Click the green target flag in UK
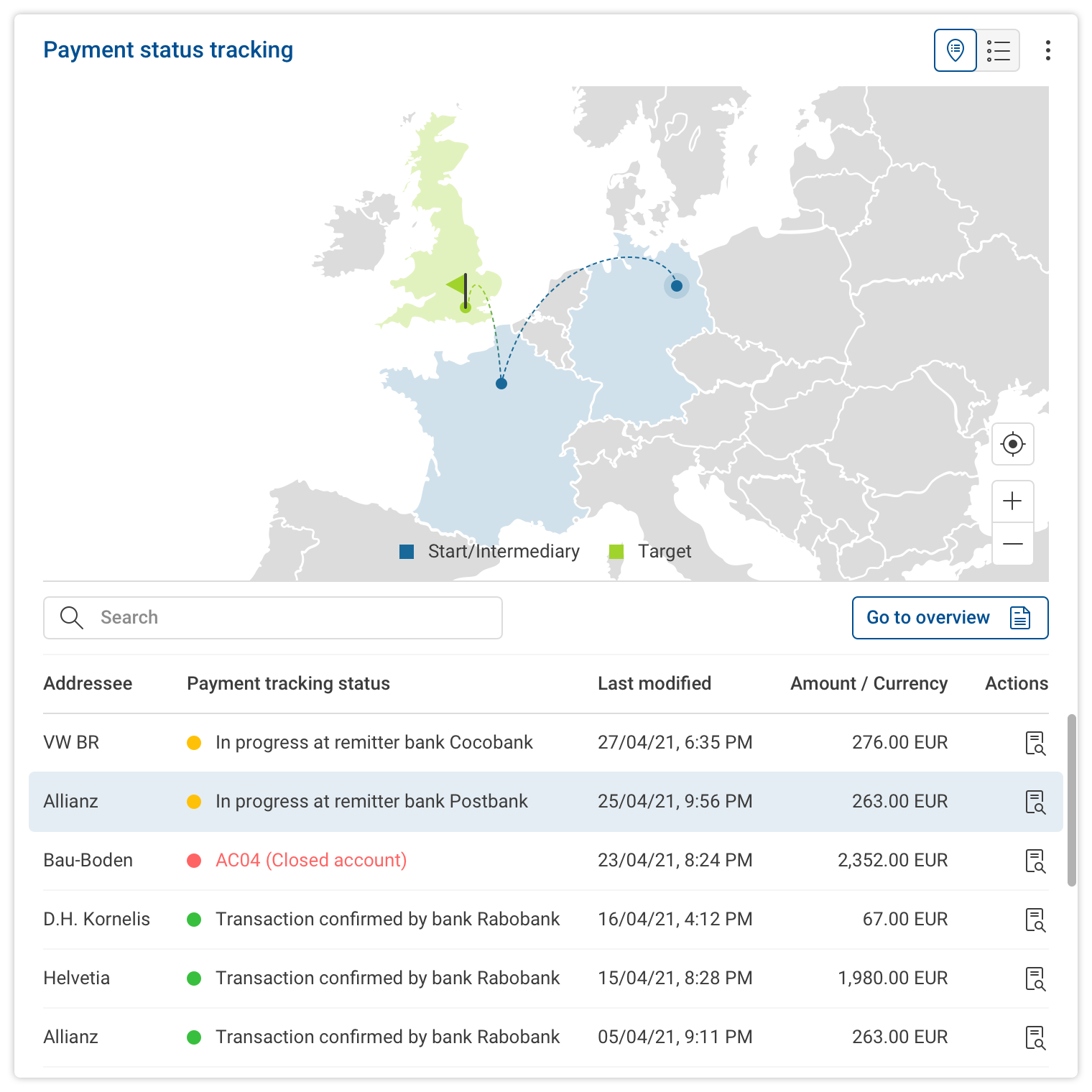Screen dimensions: 1092x1092 460,287
